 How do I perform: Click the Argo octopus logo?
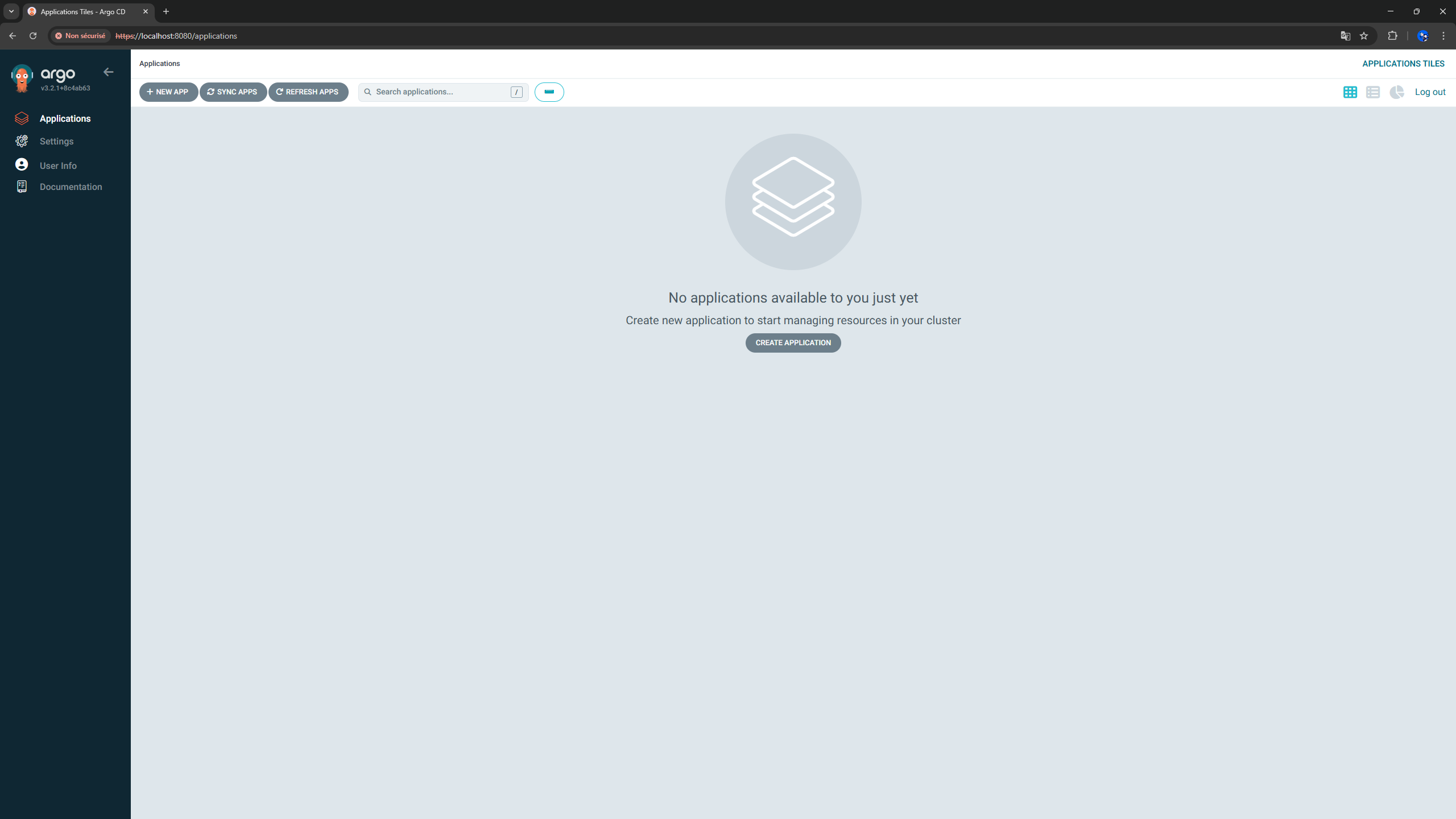[22, 78]
